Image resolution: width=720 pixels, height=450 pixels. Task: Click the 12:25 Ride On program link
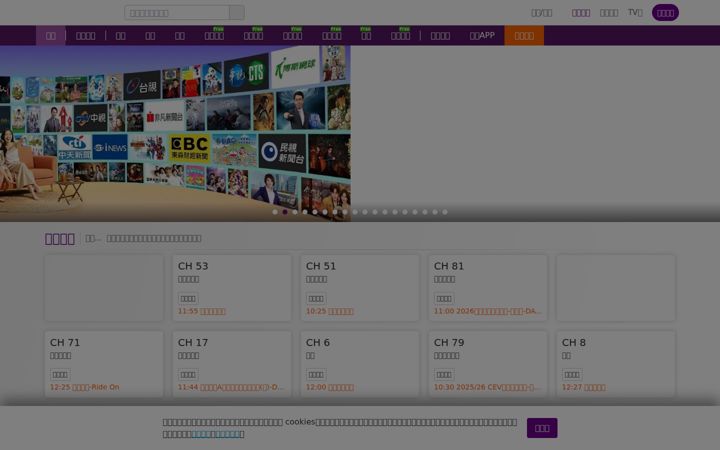tap(84, 387)
